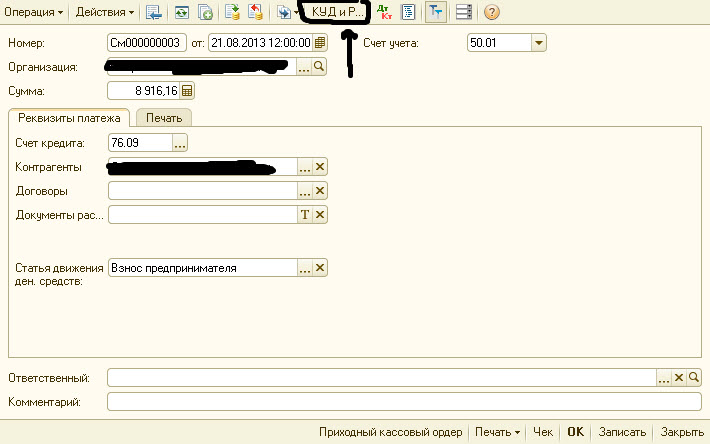Clear the Контрагенты field with X
Image resolution: width=710 pixels, height=444 pixels.
click(x=320, y=167)
